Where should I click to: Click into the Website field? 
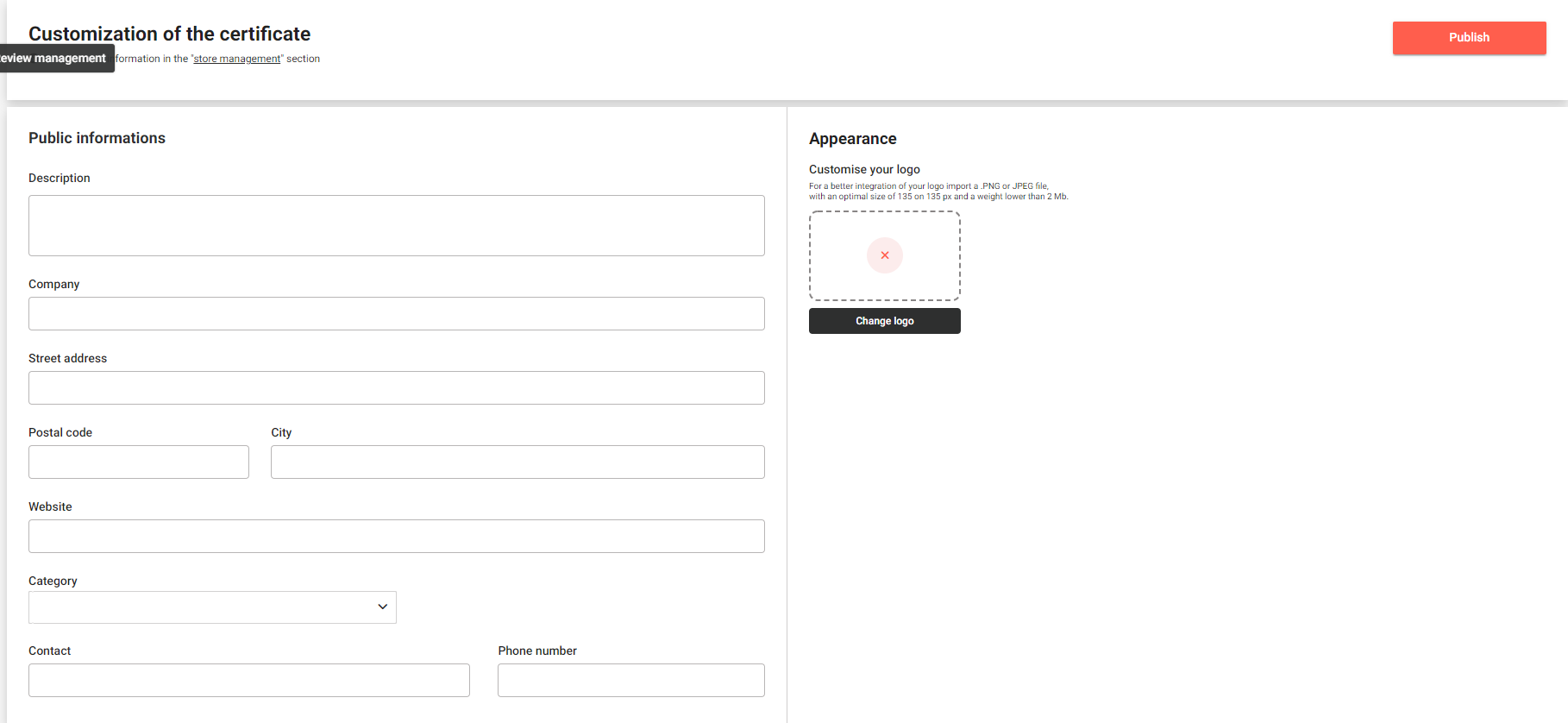397,537
